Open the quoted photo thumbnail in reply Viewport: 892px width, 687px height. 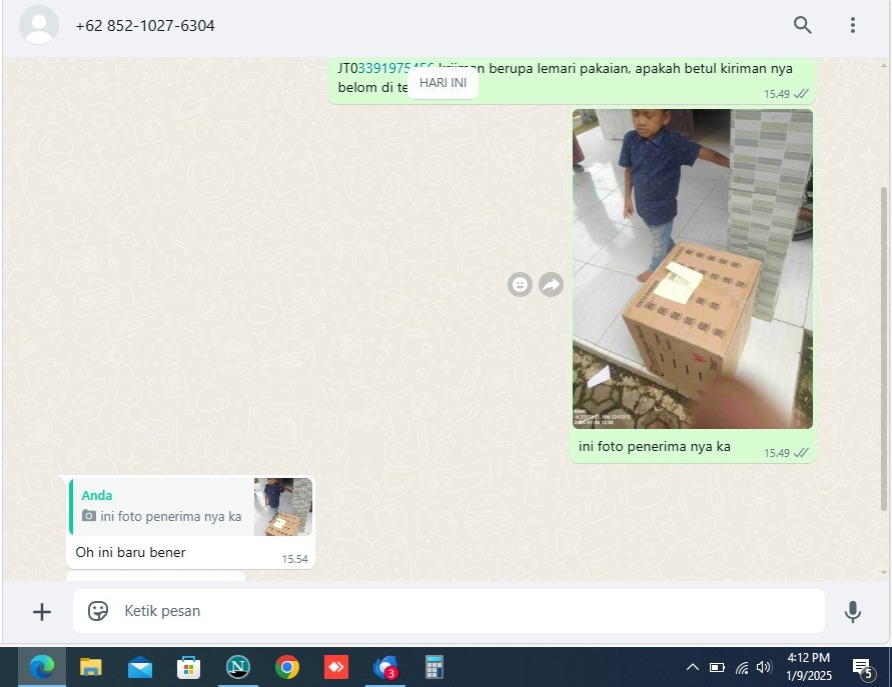pos(283,507)
